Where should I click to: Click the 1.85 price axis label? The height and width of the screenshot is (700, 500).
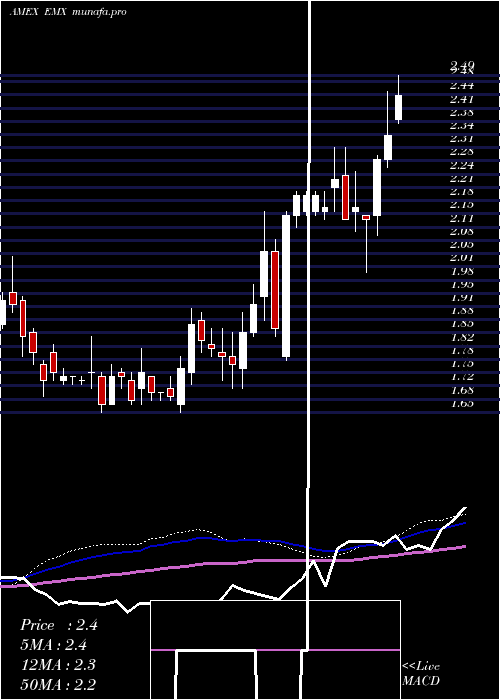(x=462, y=323)
